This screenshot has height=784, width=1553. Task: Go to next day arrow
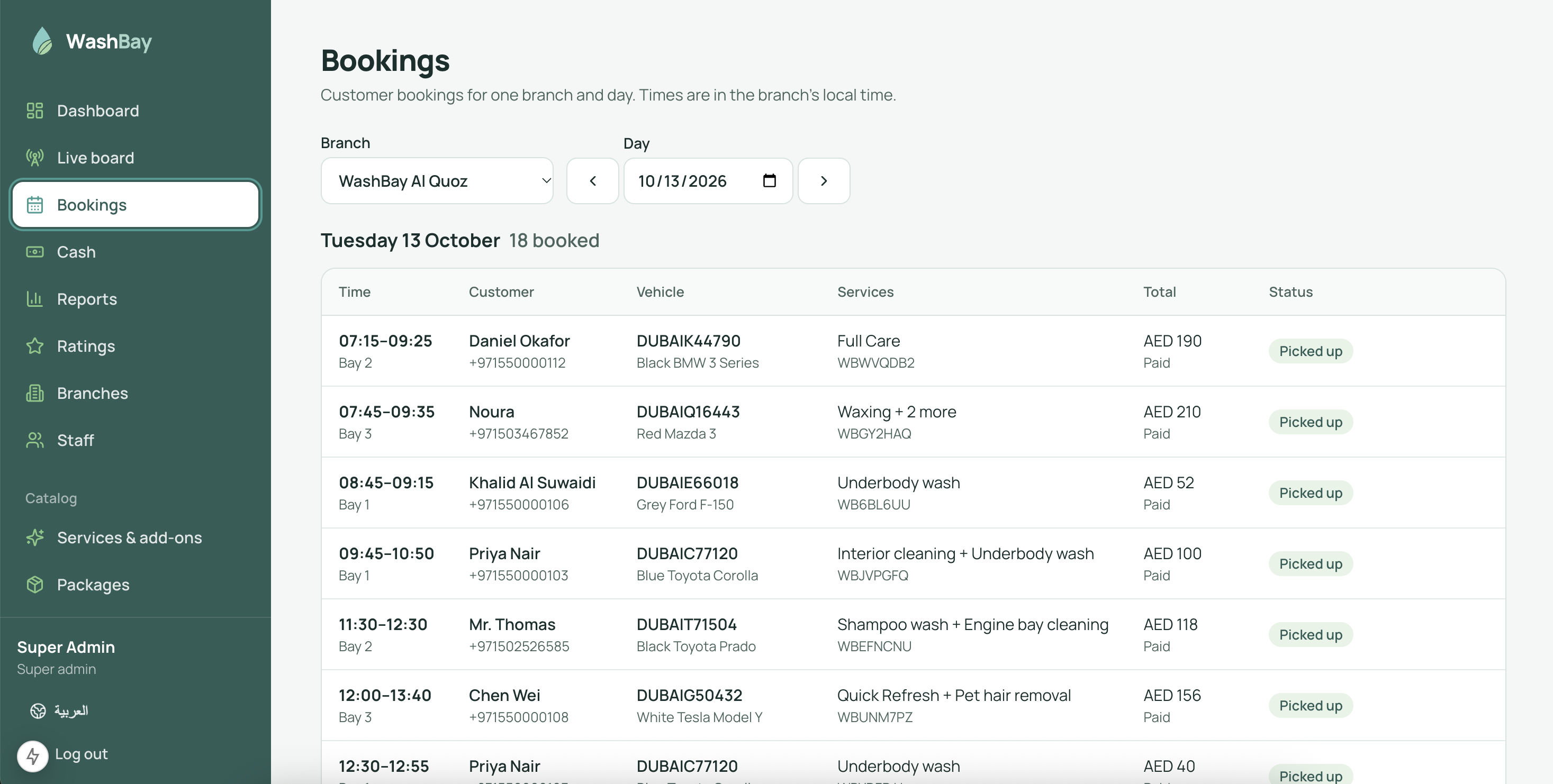pos(824,181)
